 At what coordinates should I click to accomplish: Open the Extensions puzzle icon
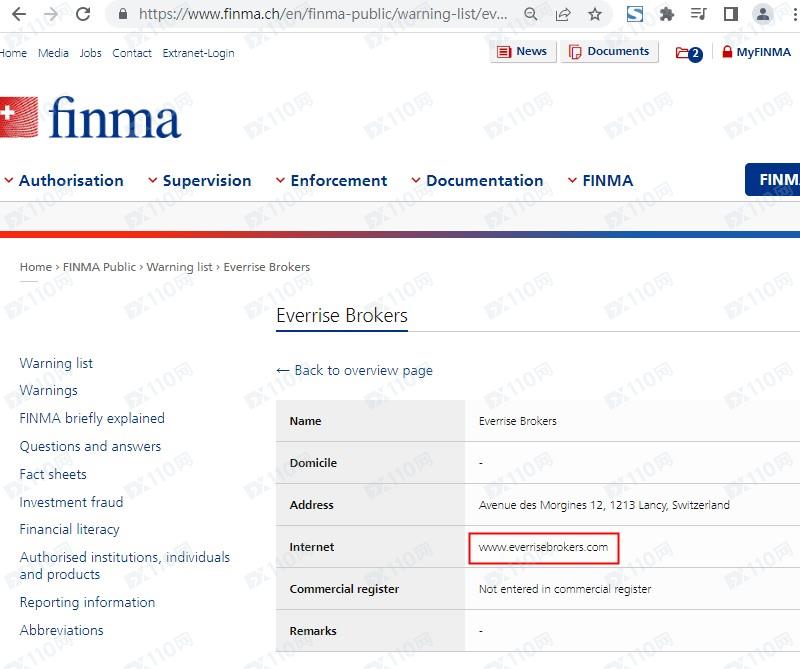click(x=667, y=14)
